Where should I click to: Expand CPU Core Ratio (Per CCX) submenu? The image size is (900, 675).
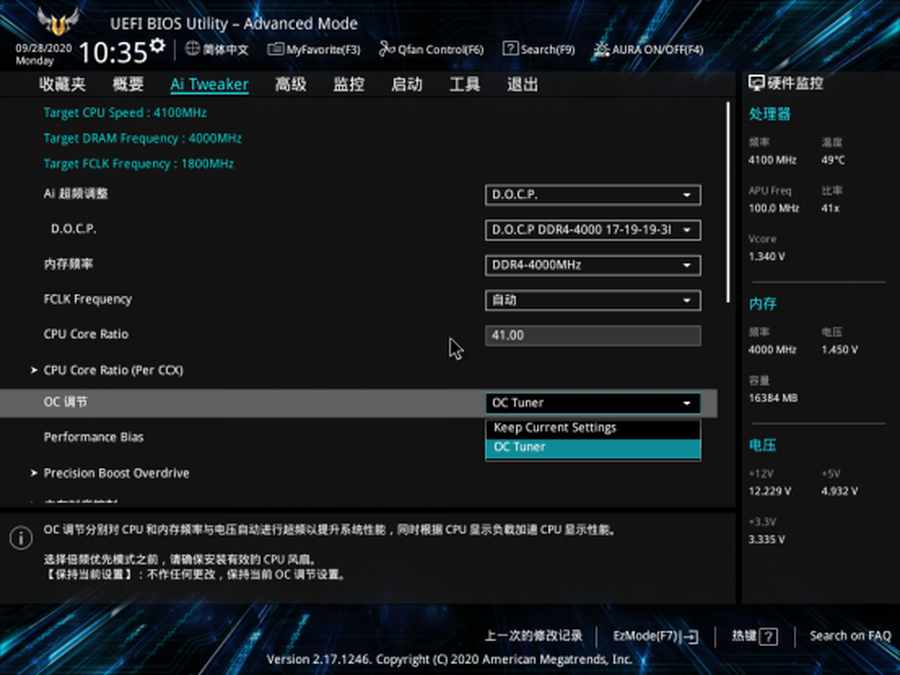coord(113,370)
